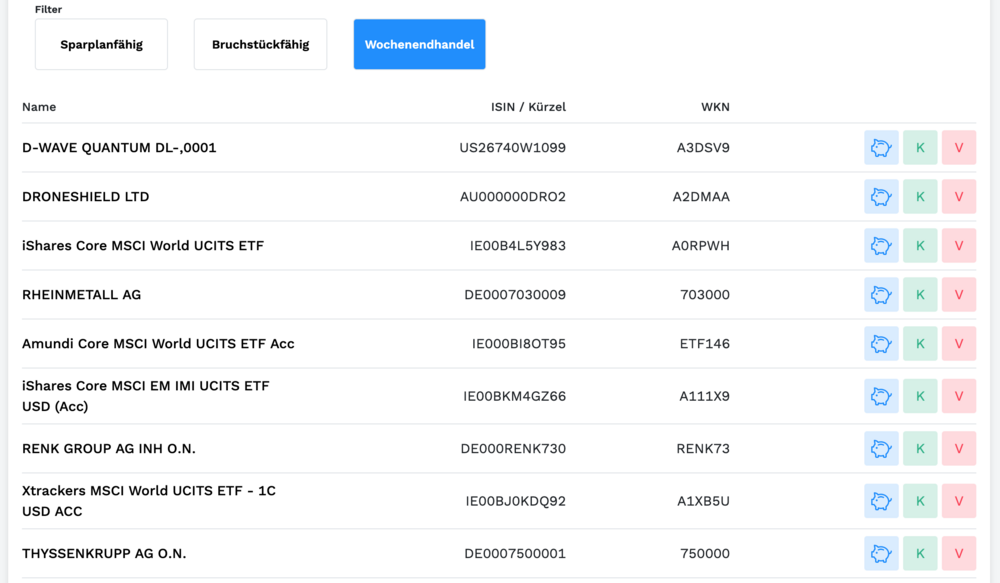Select savings plan icon for Amundi Core MSCI World

[881, 344]
